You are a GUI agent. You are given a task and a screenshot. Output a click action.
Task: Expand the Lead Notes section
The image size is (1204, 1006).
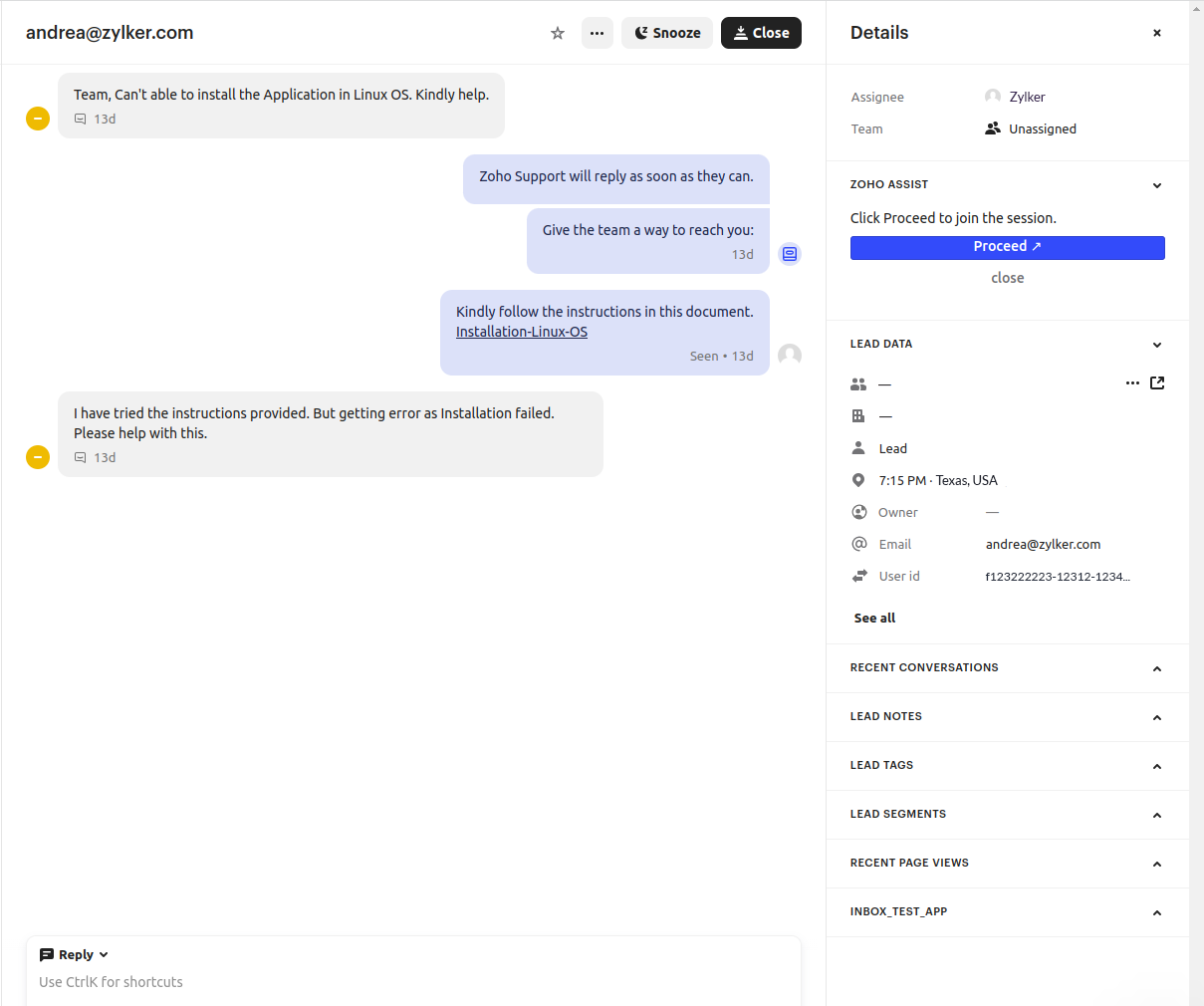1157,717
